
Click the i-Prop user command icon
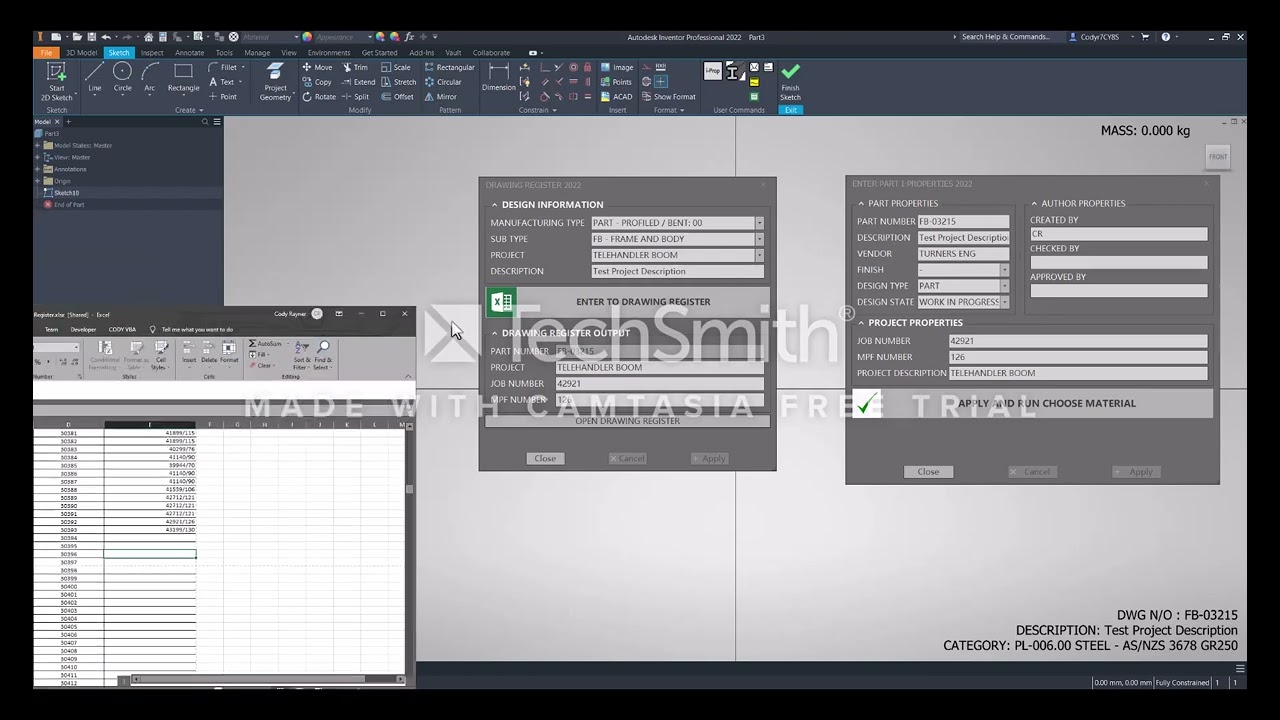712,71
